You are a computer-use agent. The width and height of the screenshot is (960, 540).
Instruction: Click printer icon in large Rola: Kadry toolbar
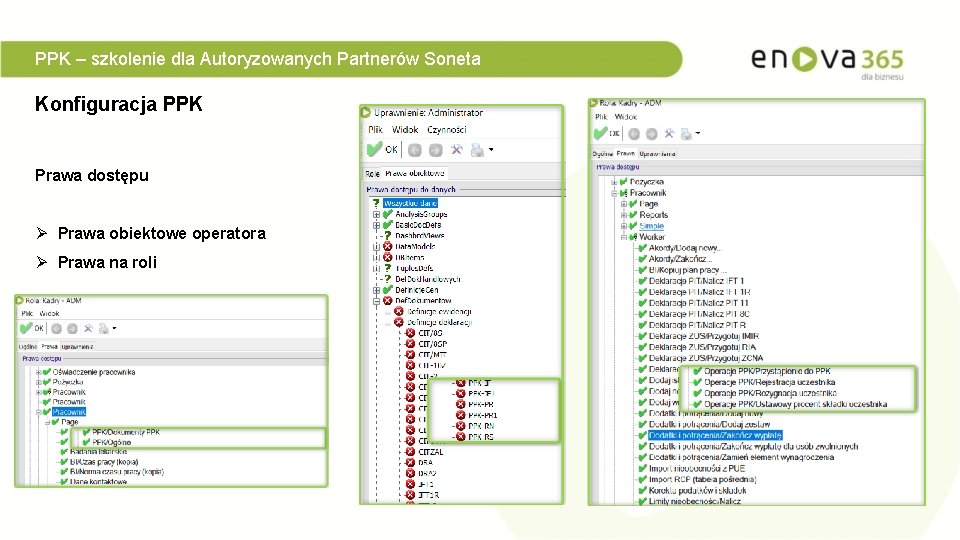[686, 133]
